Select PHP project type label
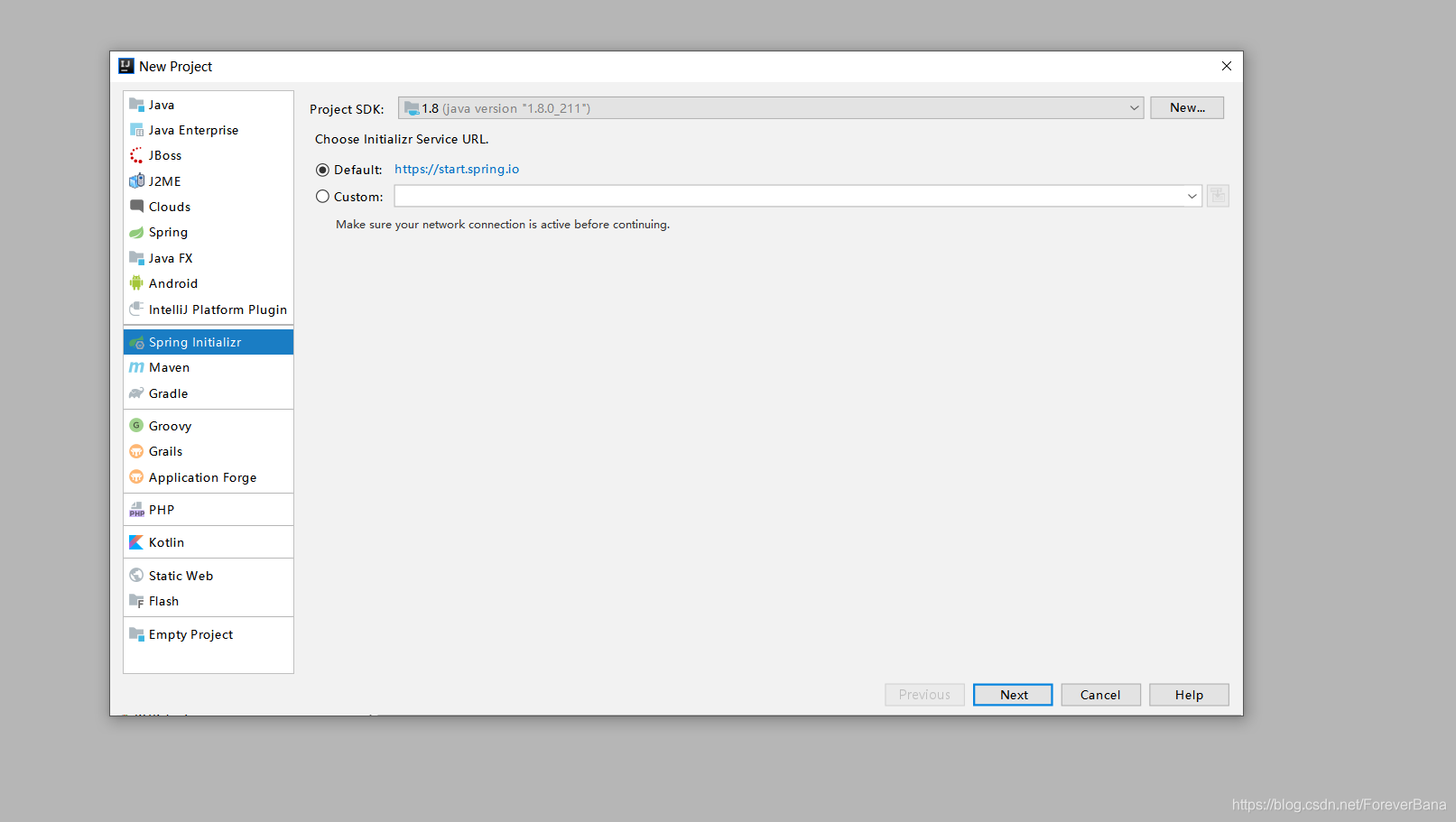The width and height of the screenshot is (1456, 822). click(162, 510)
